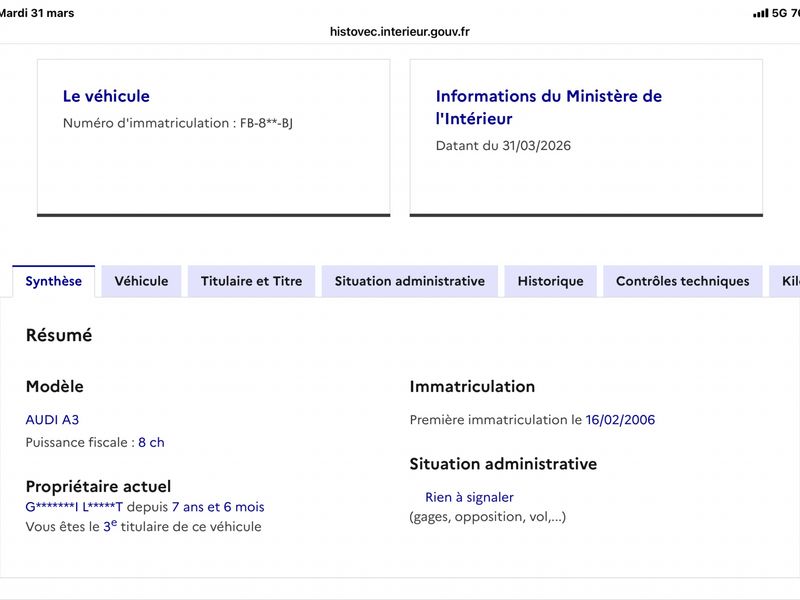Click the Le véhicule card title
Screen dimensions: 800x600
tap(106, 96)
